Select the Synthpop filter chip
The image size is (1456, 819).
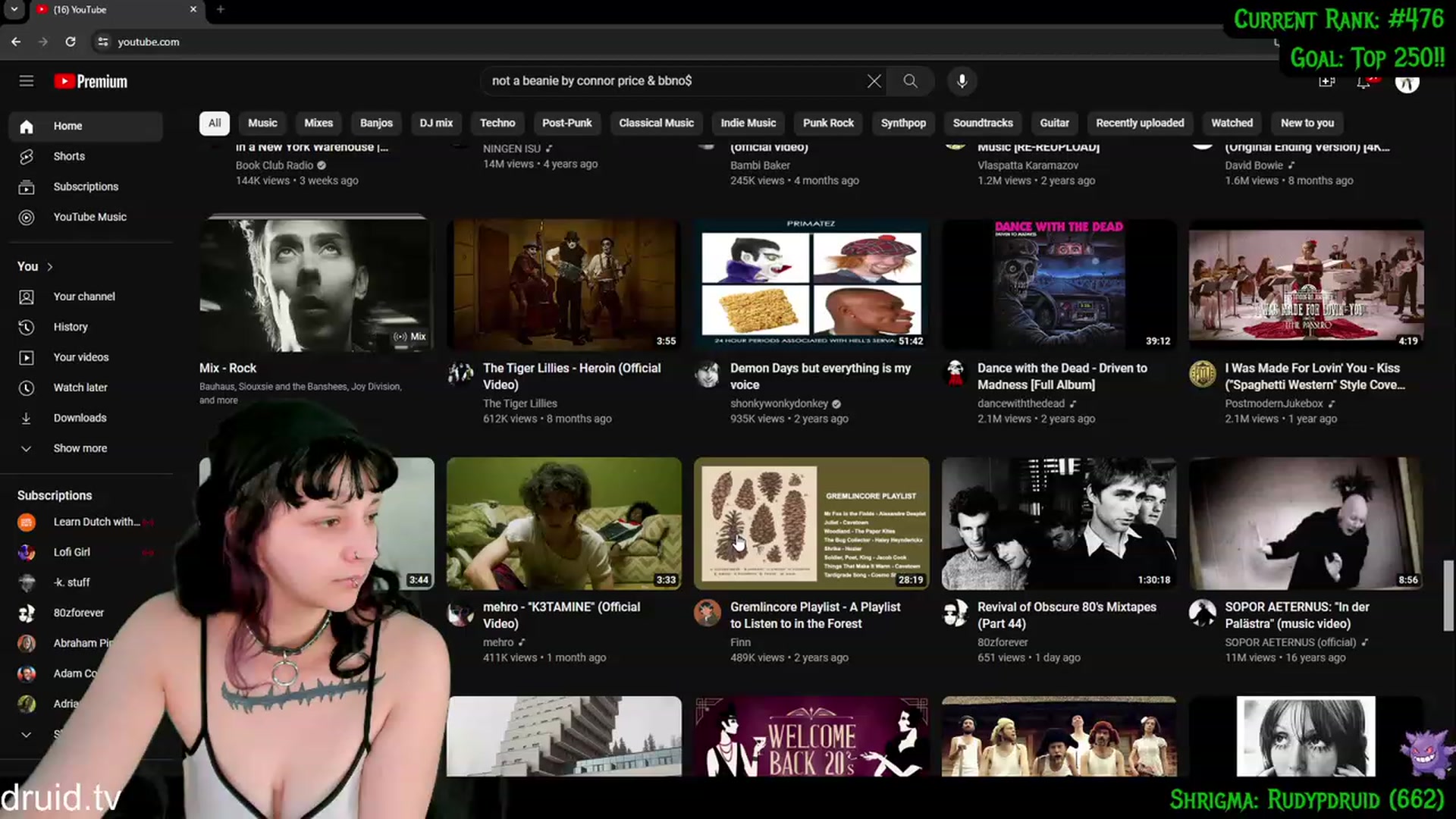[x=903, y=123]
